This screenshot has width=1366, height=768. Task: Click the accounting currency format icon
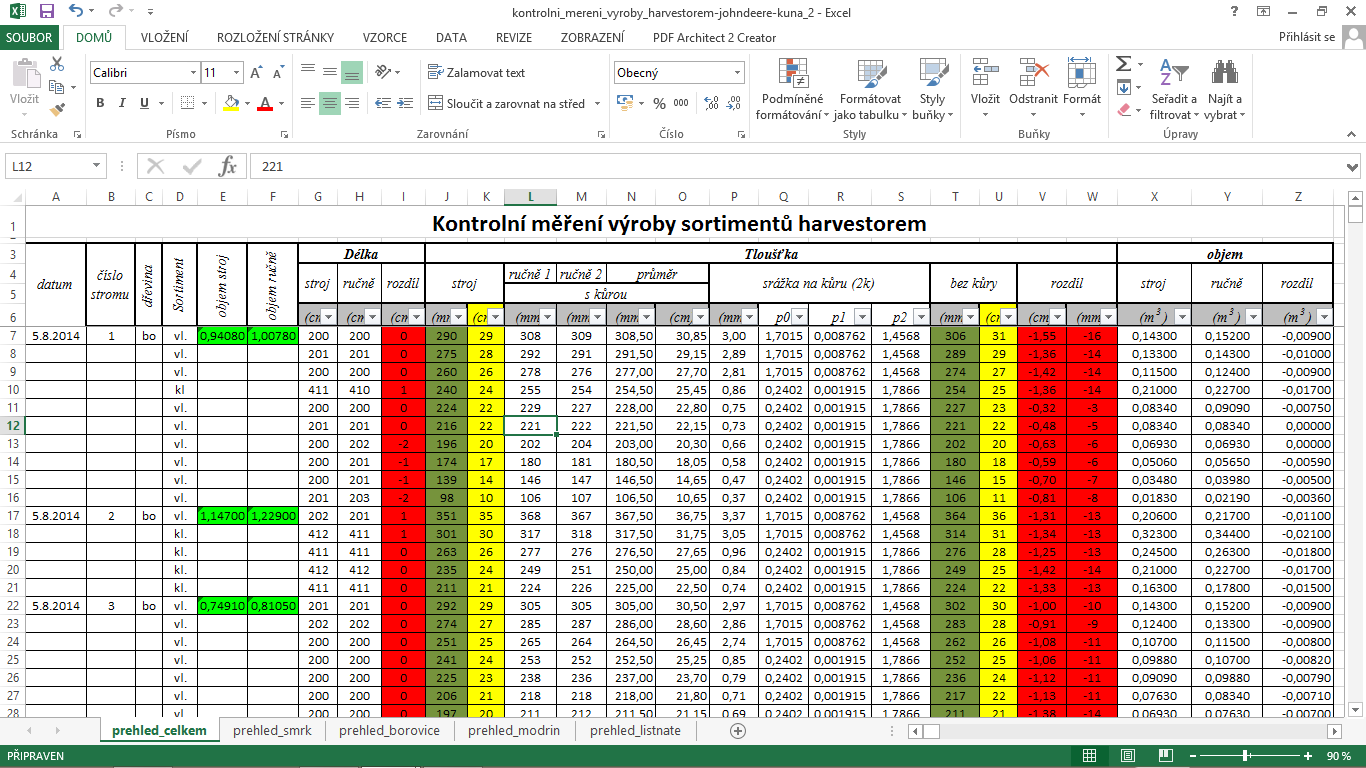tap(625, 103)
